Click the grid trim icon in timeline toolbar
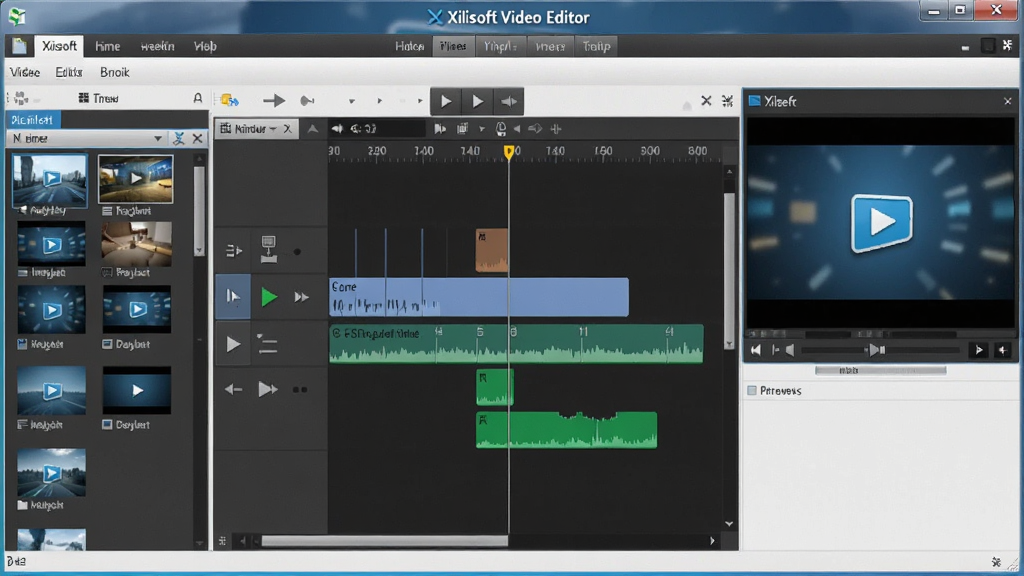Image resolution: width=1024 pixels, height=576 pixels. [462, 129]
